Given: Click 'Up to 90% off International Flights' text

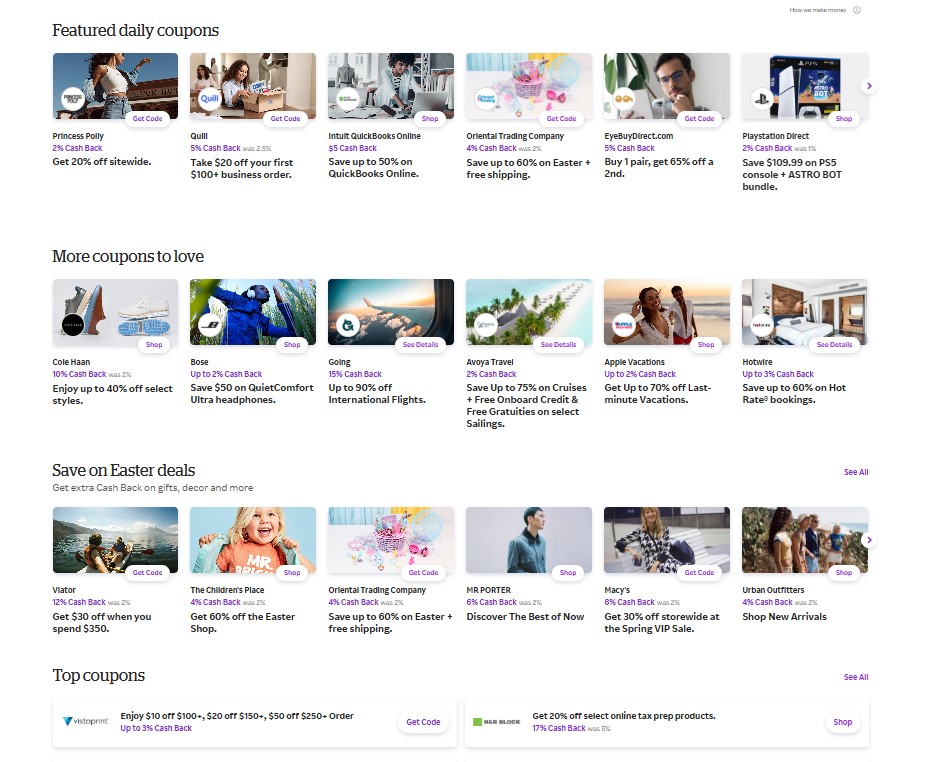Looking at the screenshot, I should point(377,393).
